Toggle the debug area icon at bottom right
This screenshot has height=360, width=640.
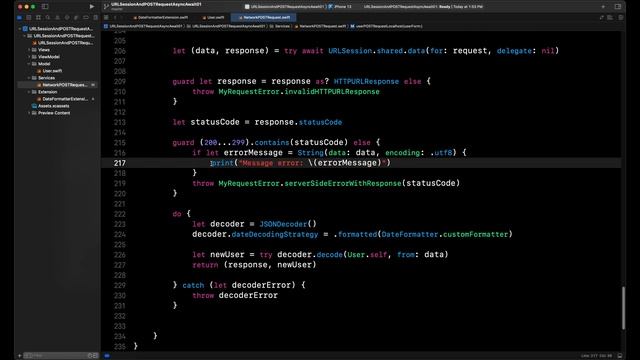point(620,356)
